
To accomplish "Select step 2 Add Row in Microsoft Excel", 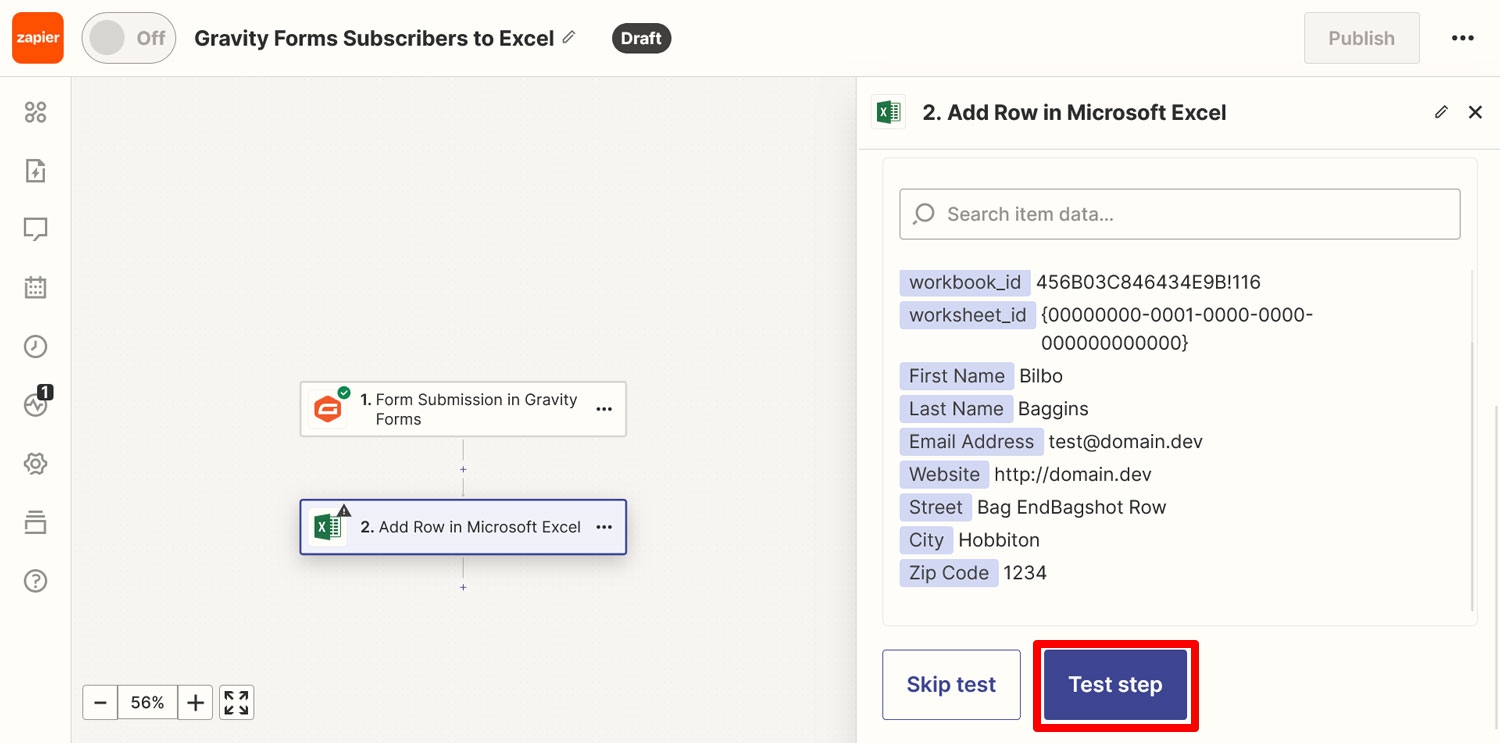I will click(x=463, y=527).
